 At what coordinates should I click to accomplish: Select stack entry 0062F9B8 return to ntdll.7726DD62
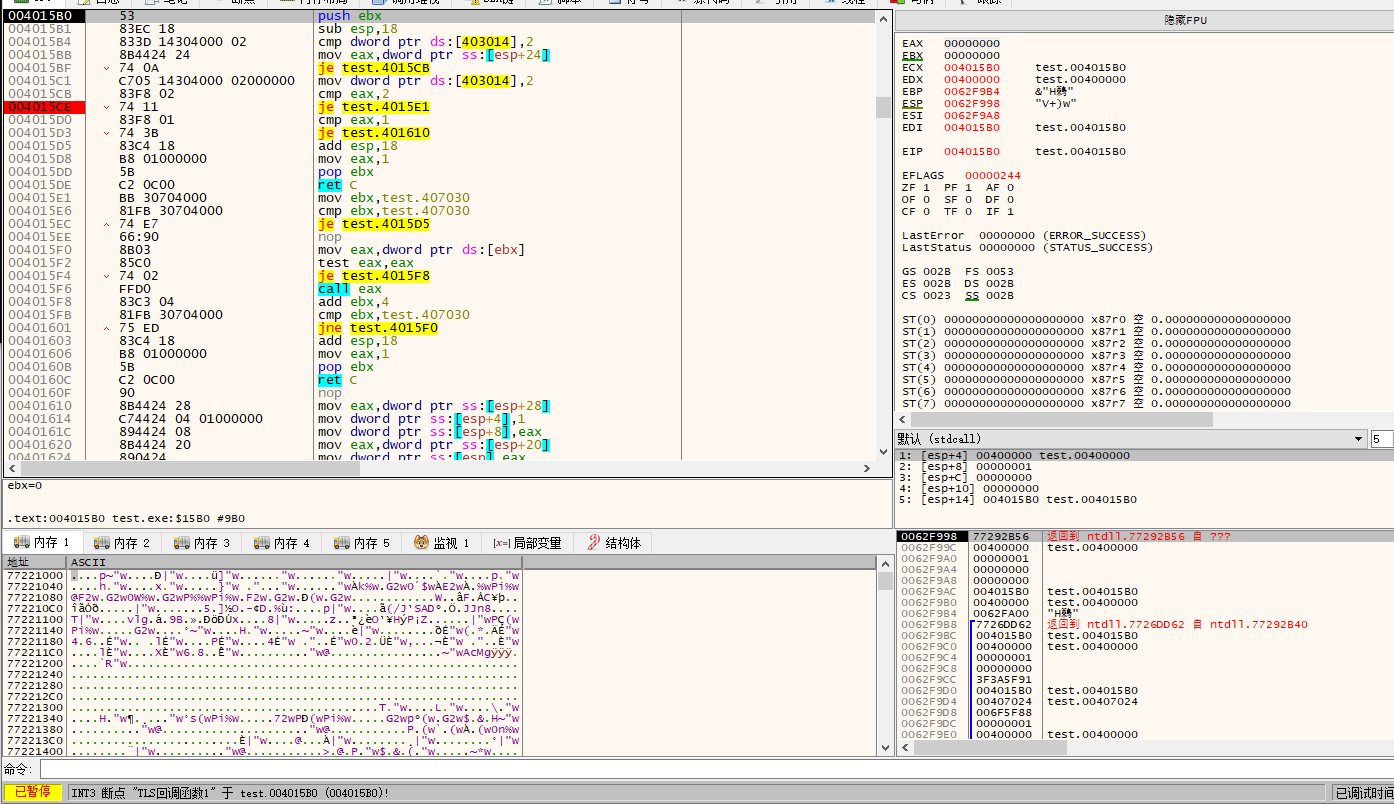coord(1144,625)
